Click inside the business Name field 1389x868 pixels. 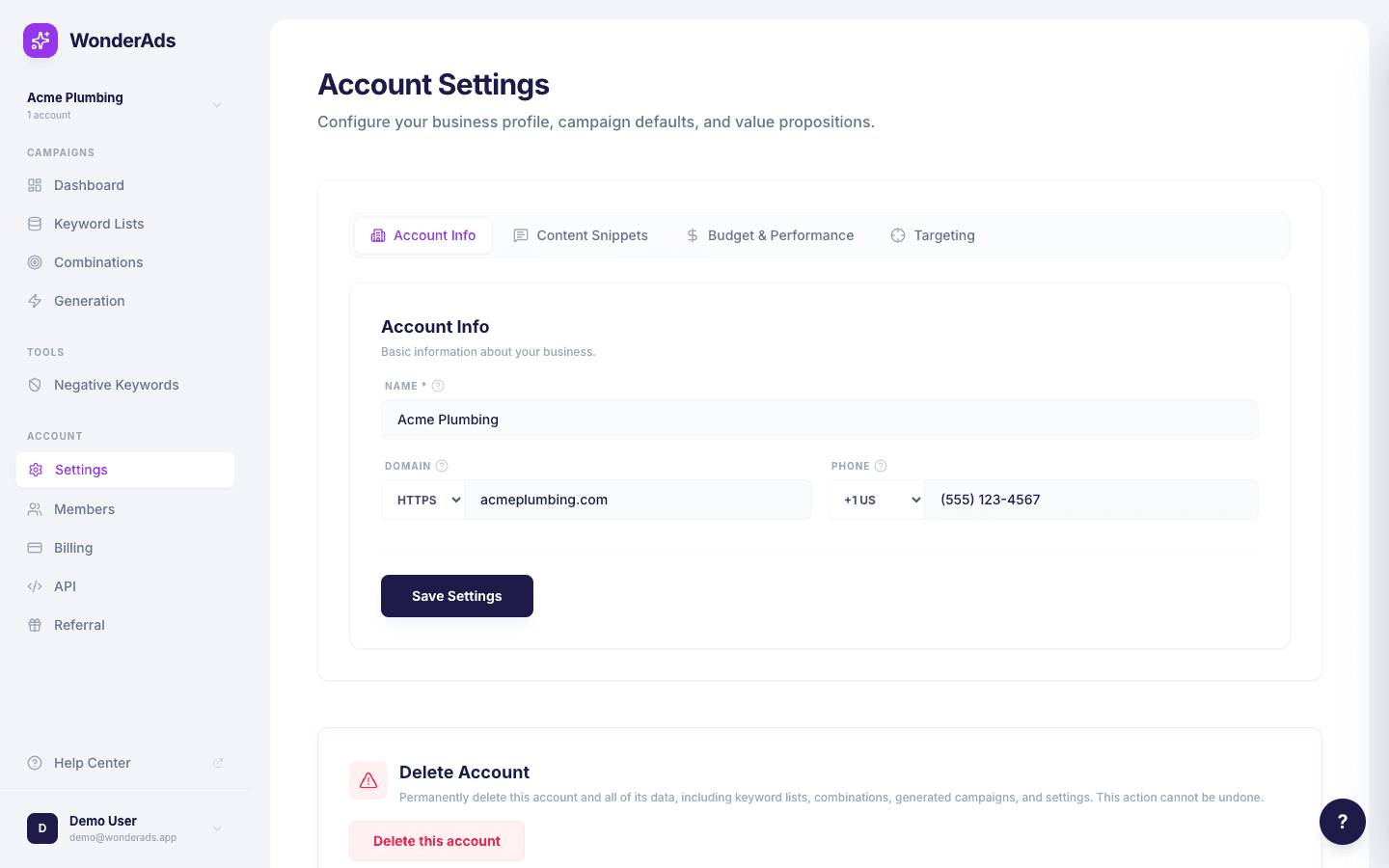pos(820,420)
